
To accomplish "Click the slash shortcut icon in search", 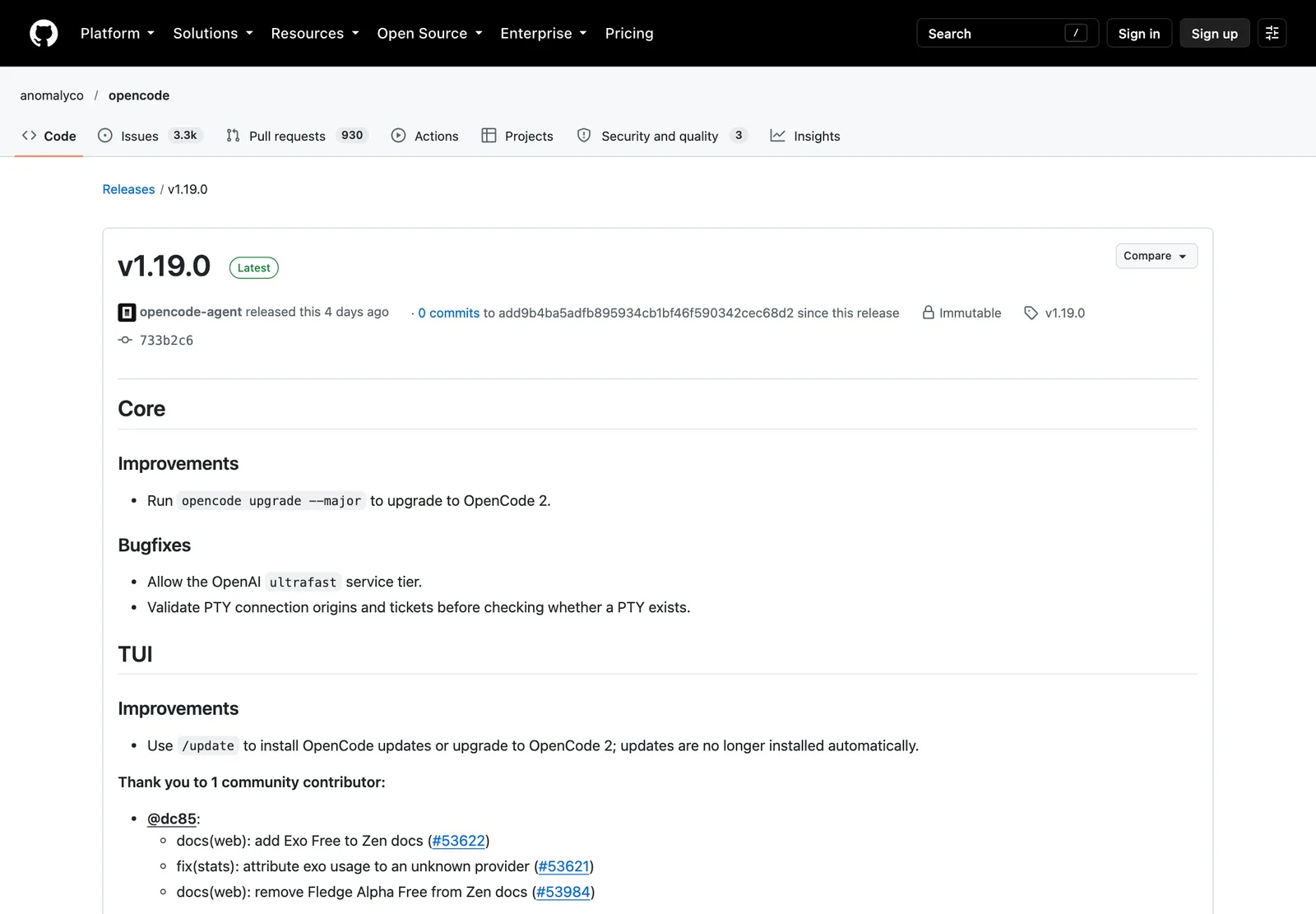I will tap(1076, 33).
